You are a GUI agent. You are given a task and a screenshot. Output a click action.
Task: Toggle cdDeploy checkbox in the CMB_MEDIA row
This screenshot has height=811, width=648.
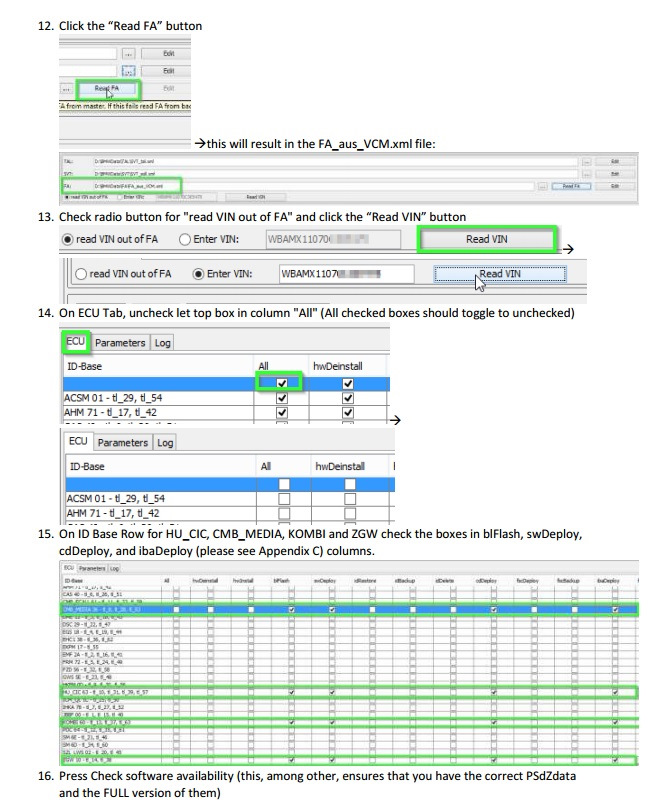(x=493, y=610)
